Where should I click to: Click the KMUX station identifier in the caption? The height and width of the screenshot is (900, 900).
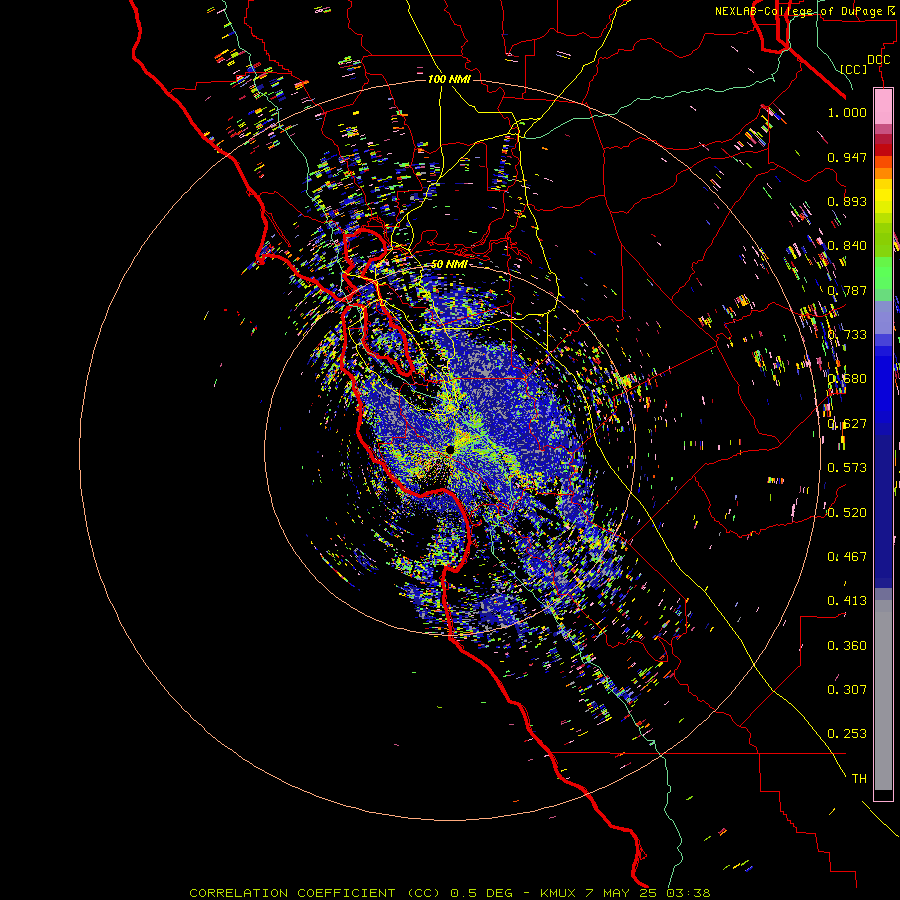click(x=560, y=893)
